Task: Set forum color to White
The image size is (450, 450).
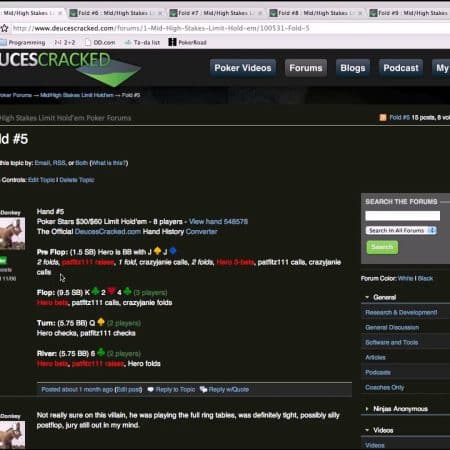Action: tap(405, 278)
